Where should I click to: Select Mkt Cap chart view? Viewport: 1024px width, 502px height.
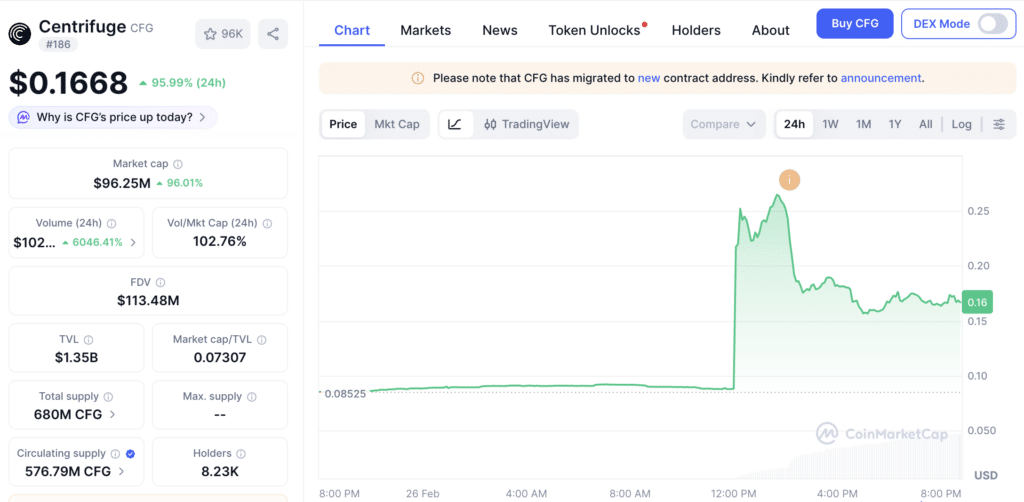point(396,124)
